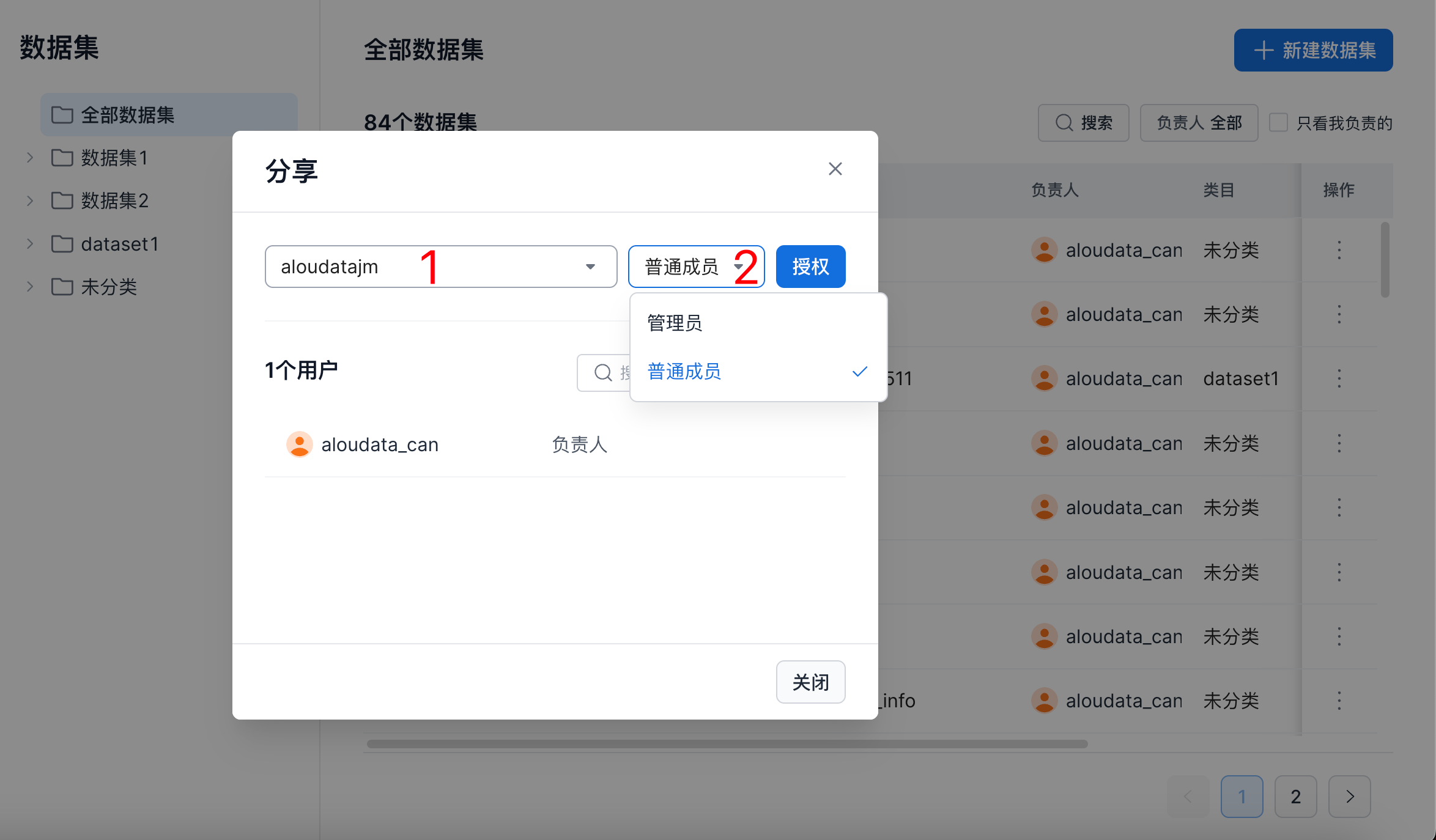Click aloudata_can avatar in share dialog
The width and height of the screenshot is (1436, 840).
[x=299, y=444]
